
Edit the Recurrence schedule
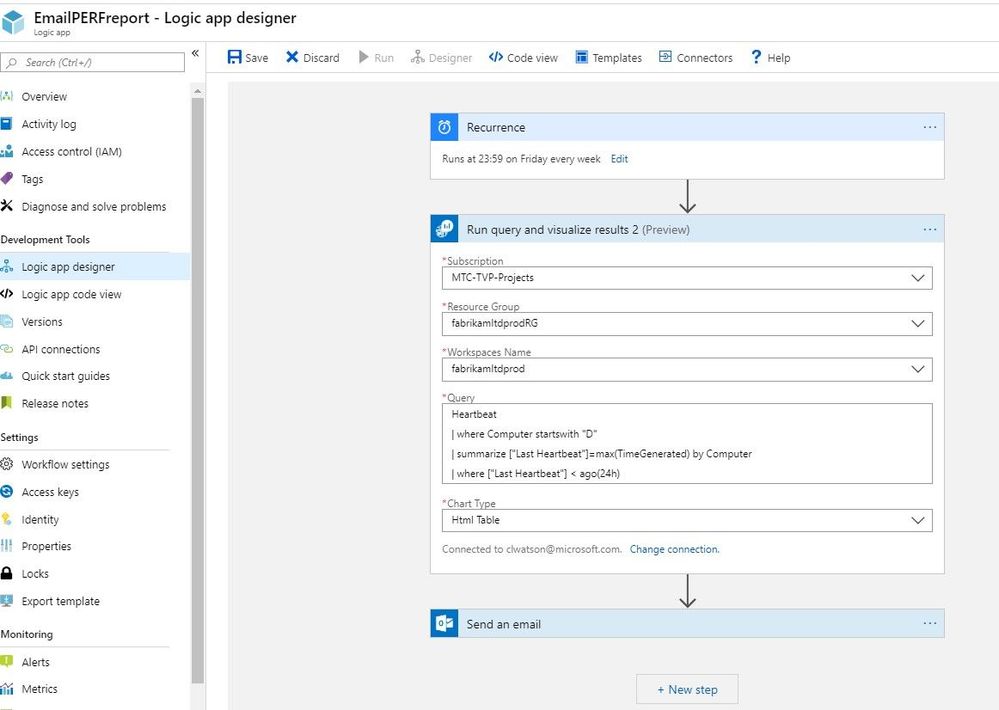(x=619, y=158)
